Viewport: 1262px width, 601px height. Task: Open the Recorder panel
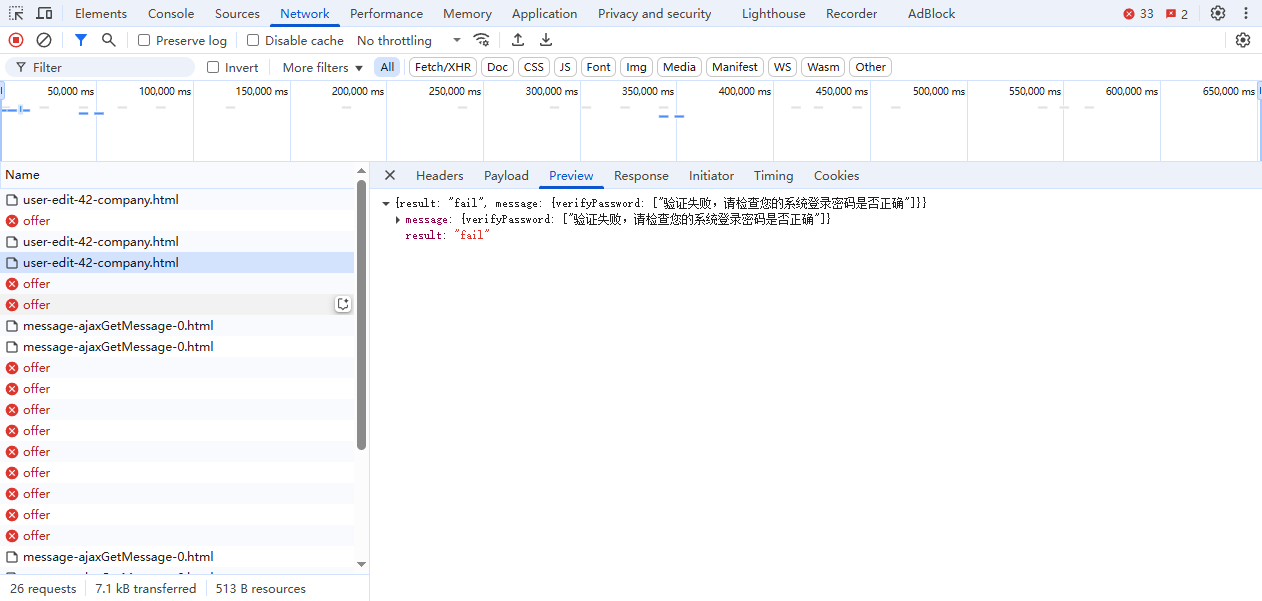(x=851, y=13)
